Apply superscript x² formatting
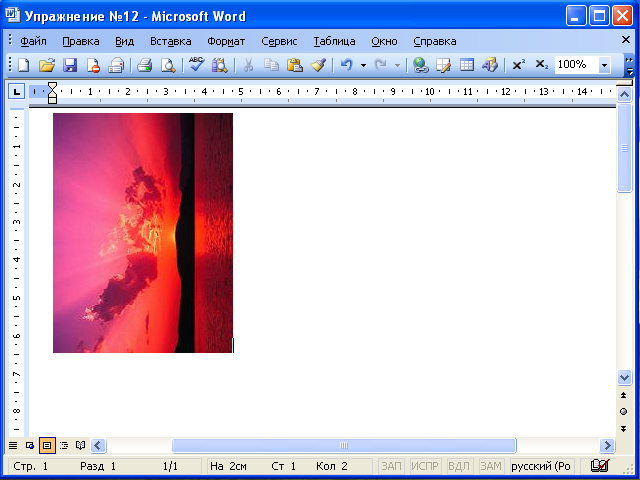The width and height of the screenshot is (640, 480). [x=518, y=64]
